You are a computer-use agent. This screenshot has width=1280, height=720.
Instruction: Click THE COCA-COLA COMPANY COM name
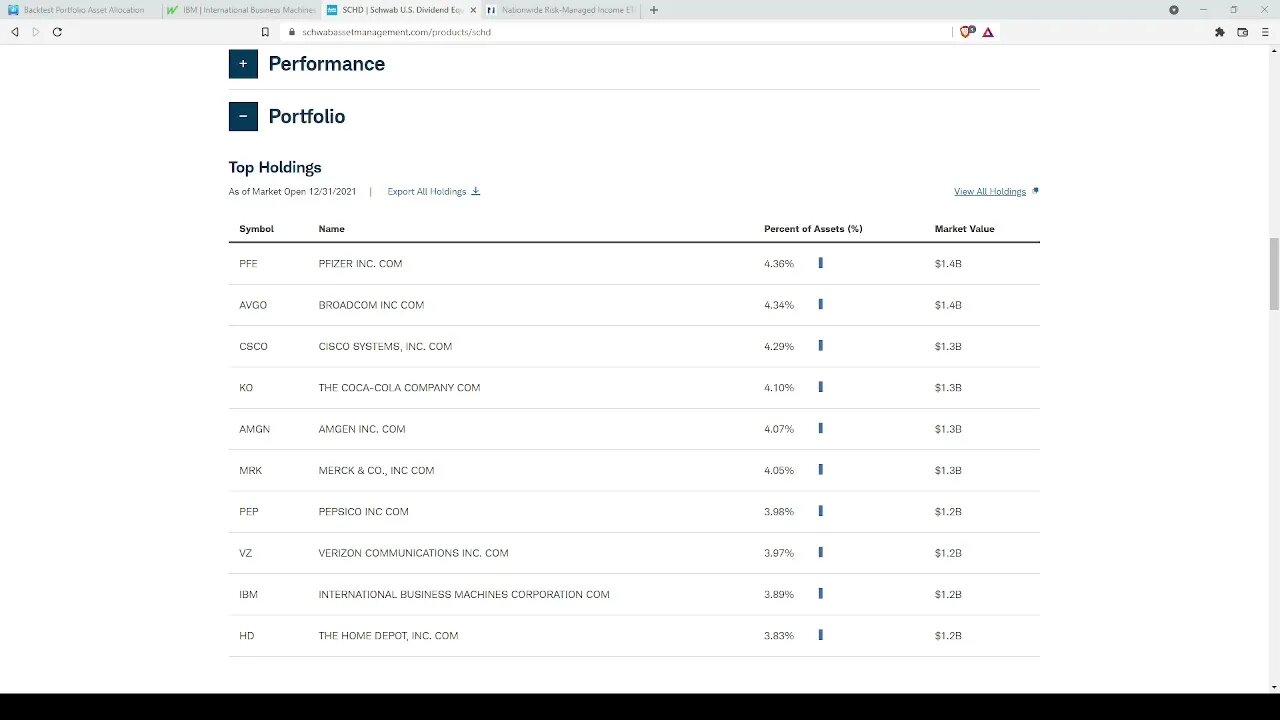[x=399, y=388]
